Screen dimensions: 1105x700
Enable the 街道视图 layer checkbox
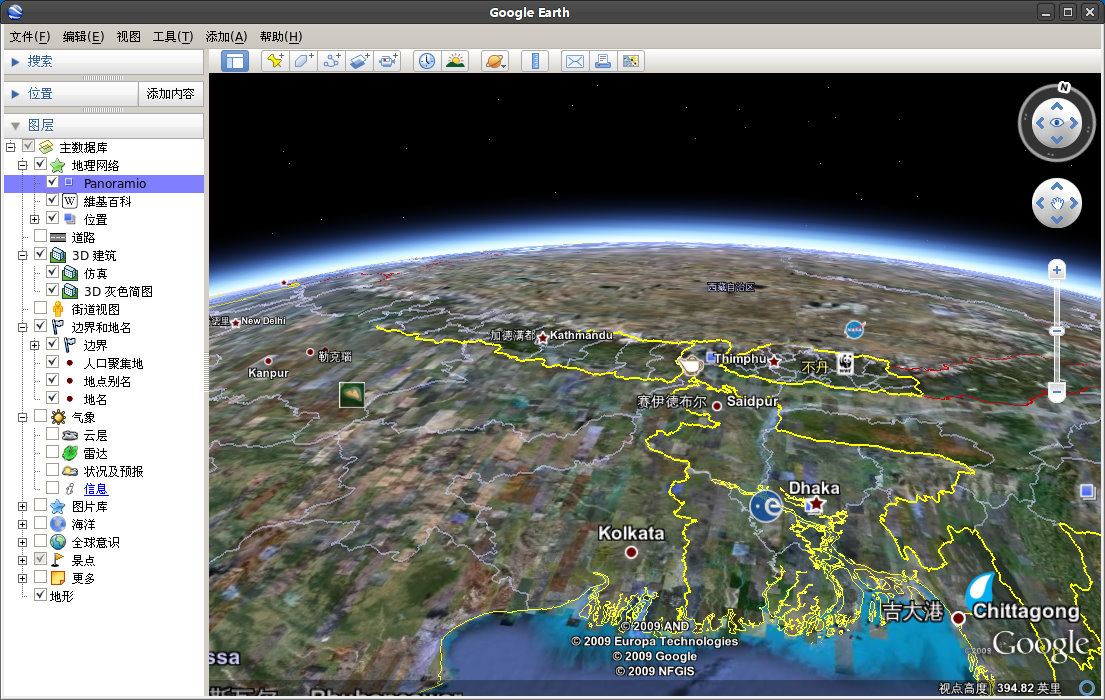(41, 308)
